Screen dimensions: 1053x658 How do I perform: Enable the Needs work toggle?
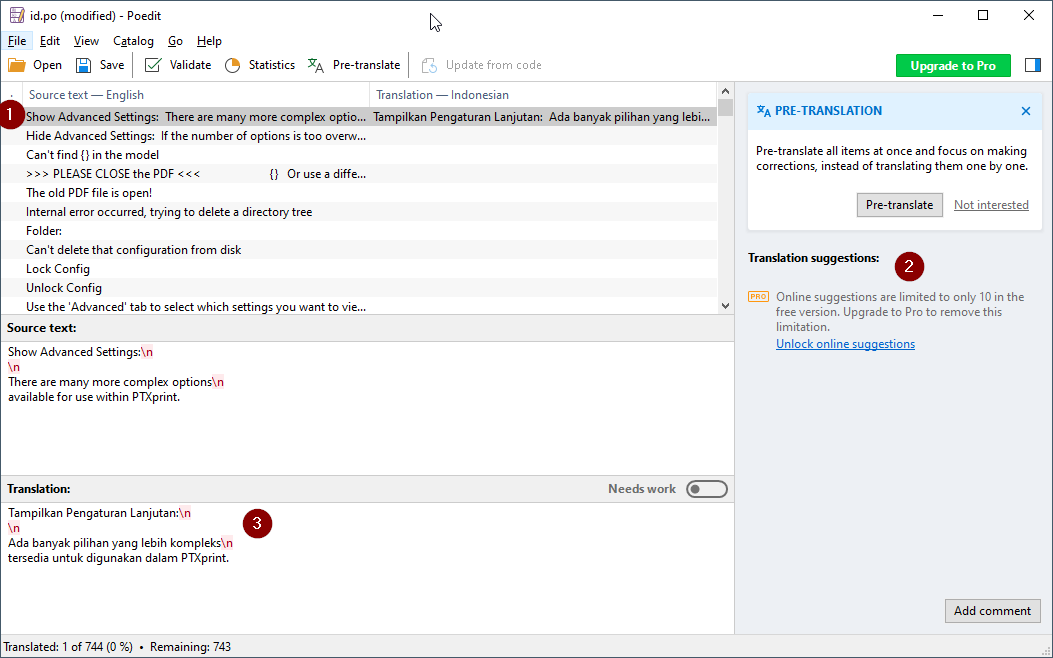click(x=707, y=489)
